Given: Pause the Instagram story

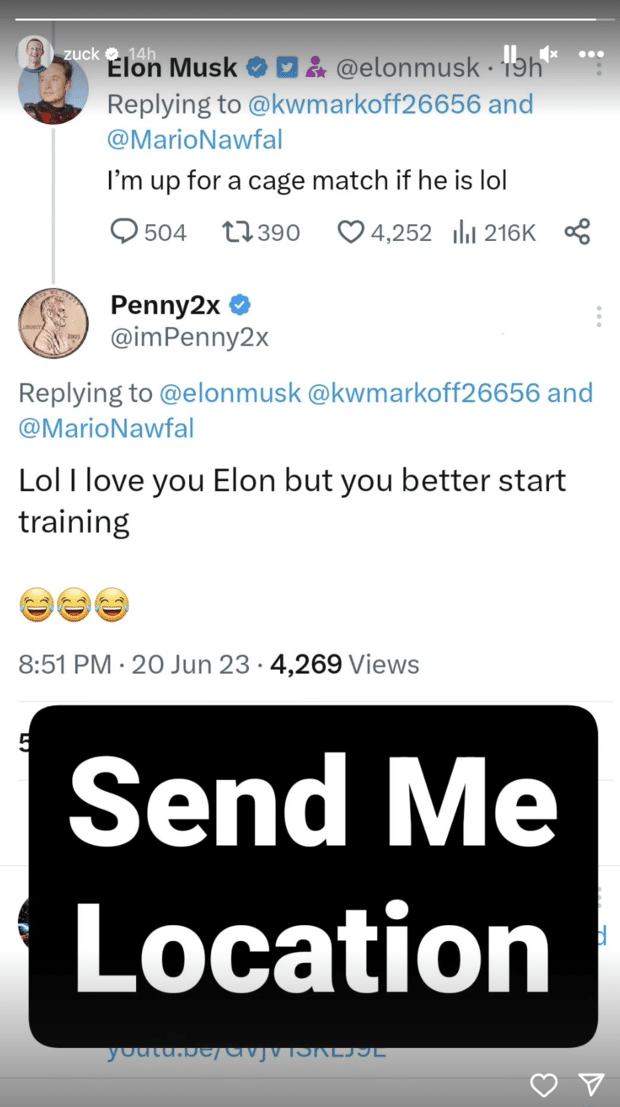Looking at the screenshot, I should coord(510,53).
